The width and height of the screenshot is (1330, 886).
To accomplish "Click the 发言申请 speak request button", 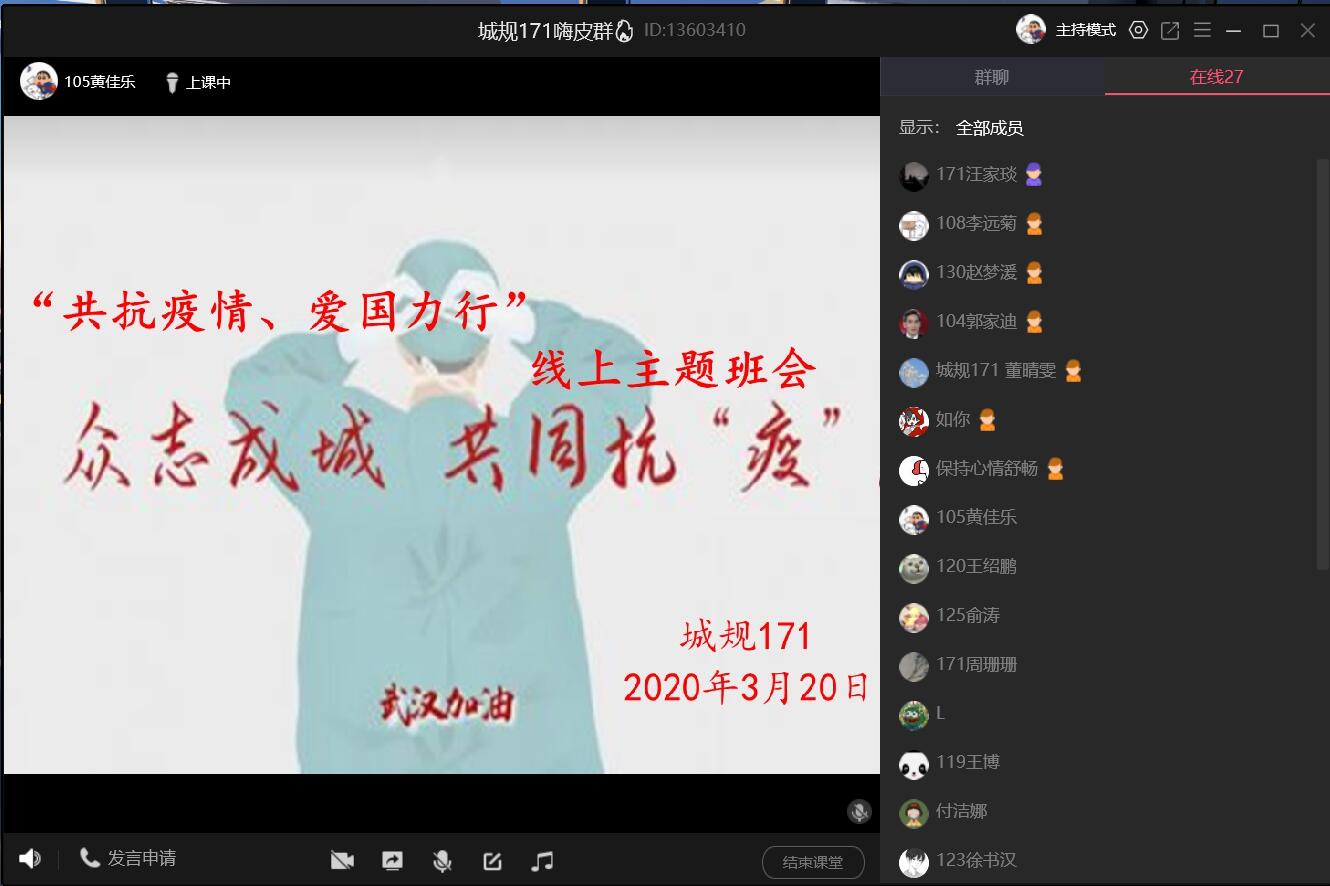I will coord(128,858).
